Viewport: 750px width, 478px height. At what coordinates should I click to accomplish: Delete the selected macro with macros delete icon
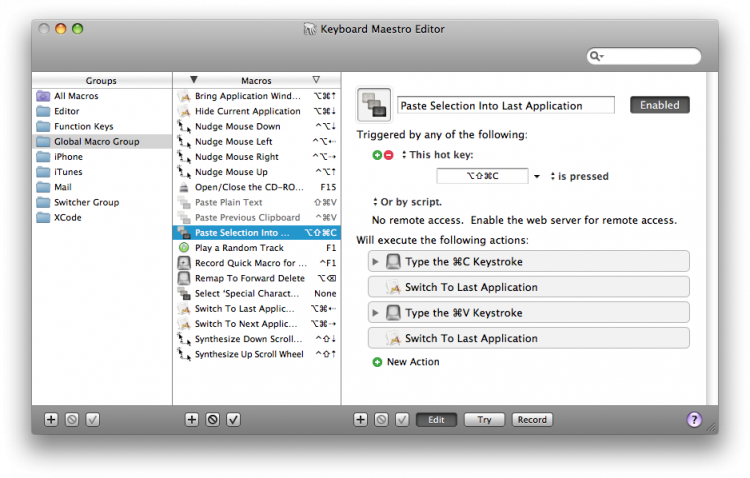pos(212,420)
